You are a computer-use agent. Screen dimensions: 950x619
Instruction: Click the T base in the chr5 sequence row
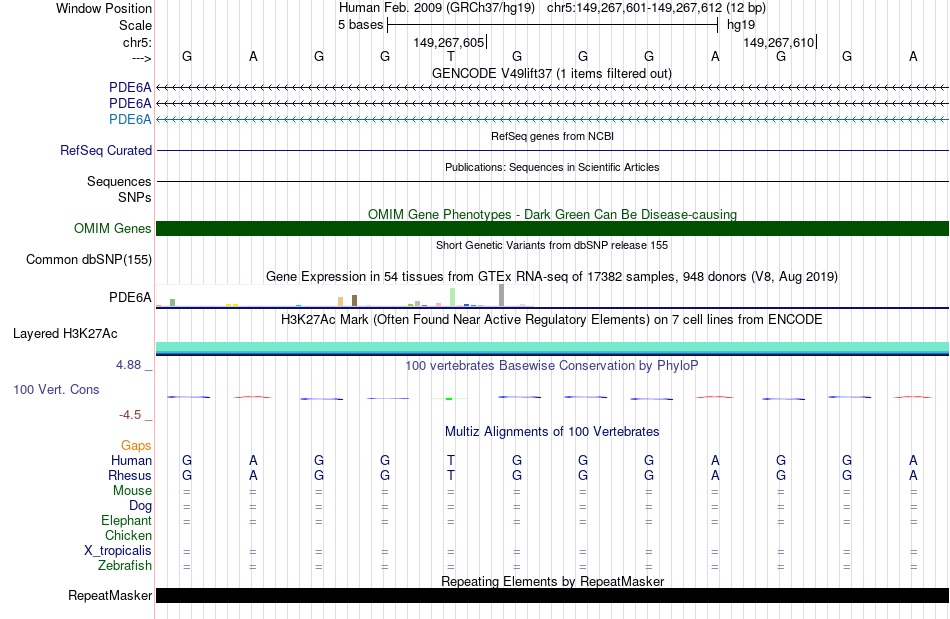(x=451, y=56)
